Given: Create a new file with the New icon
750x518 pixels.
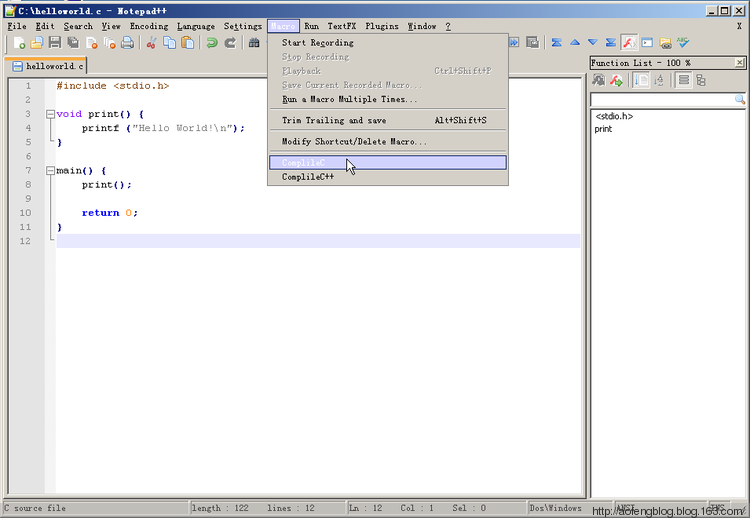Looking at the screenshot, I should (19, 43).
